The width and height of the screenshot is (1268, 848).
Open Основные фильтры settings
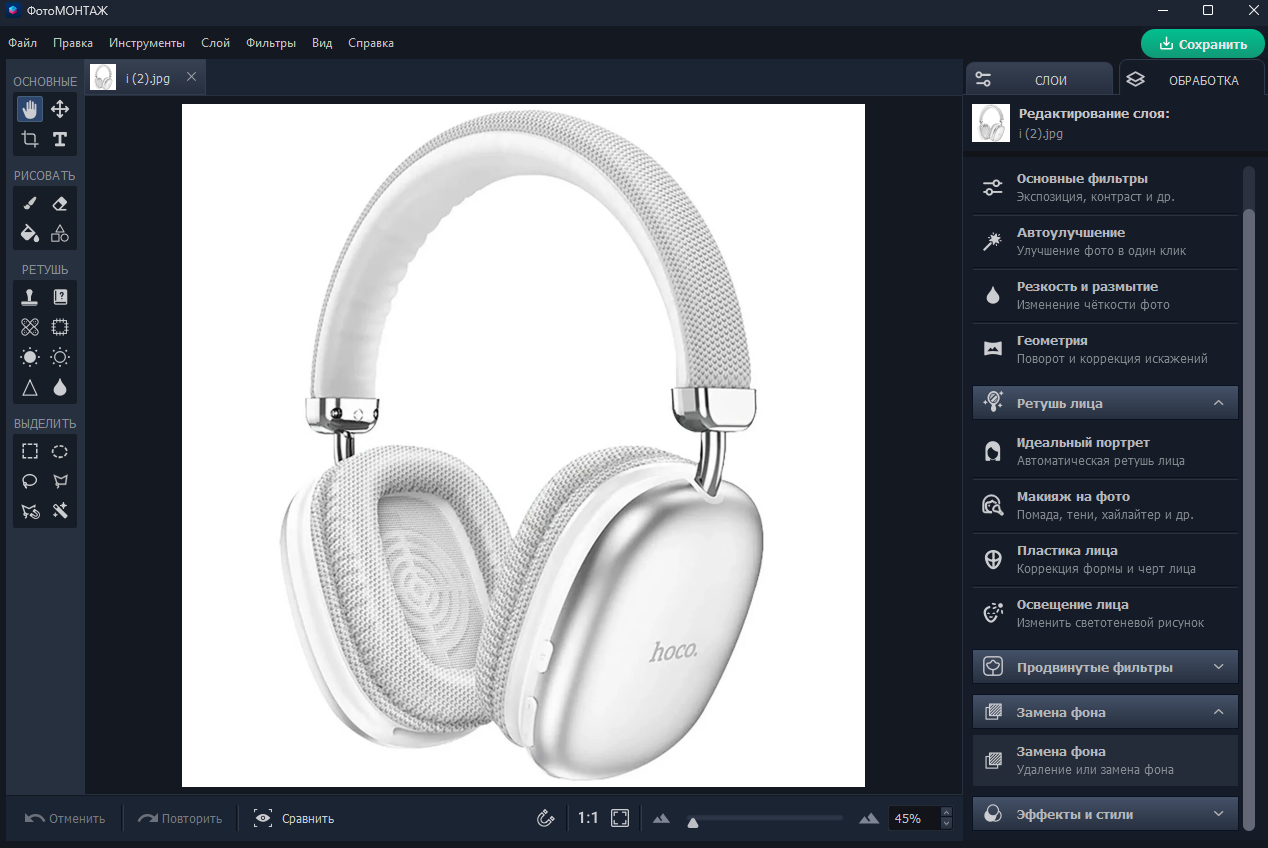[x=1105, y=188]
